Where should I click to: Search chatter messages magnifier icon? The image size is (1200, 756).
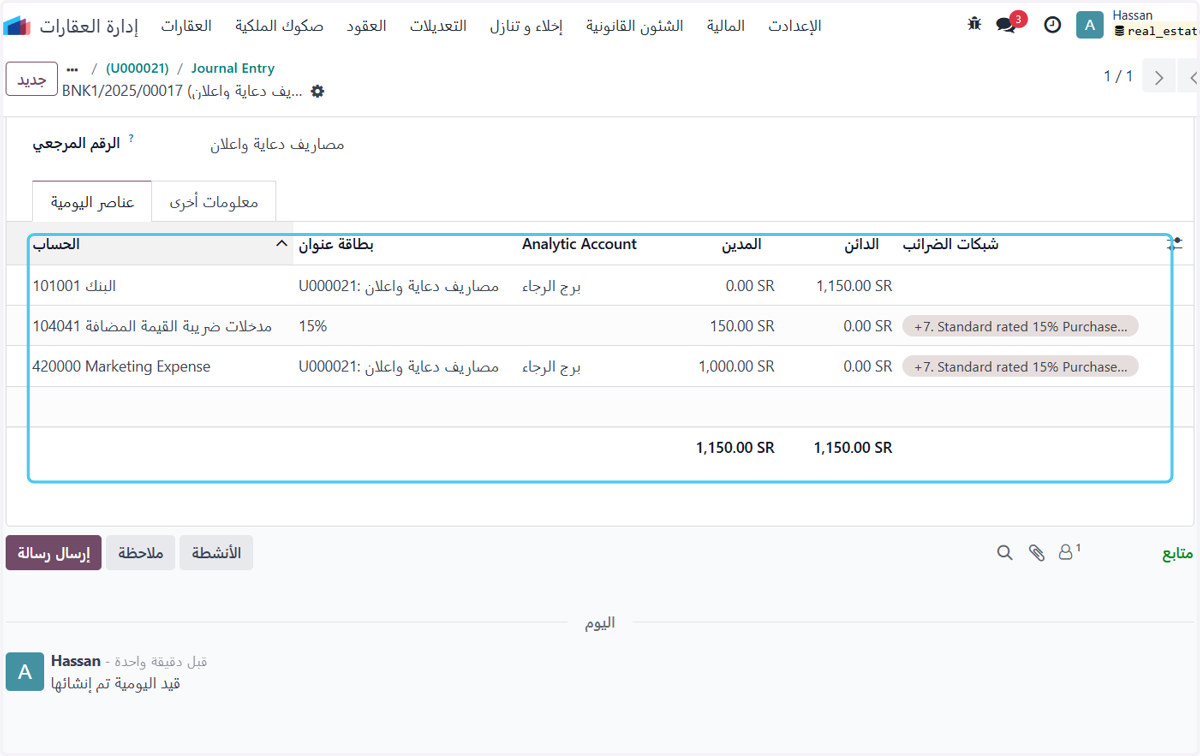[x=1005, y=552]
